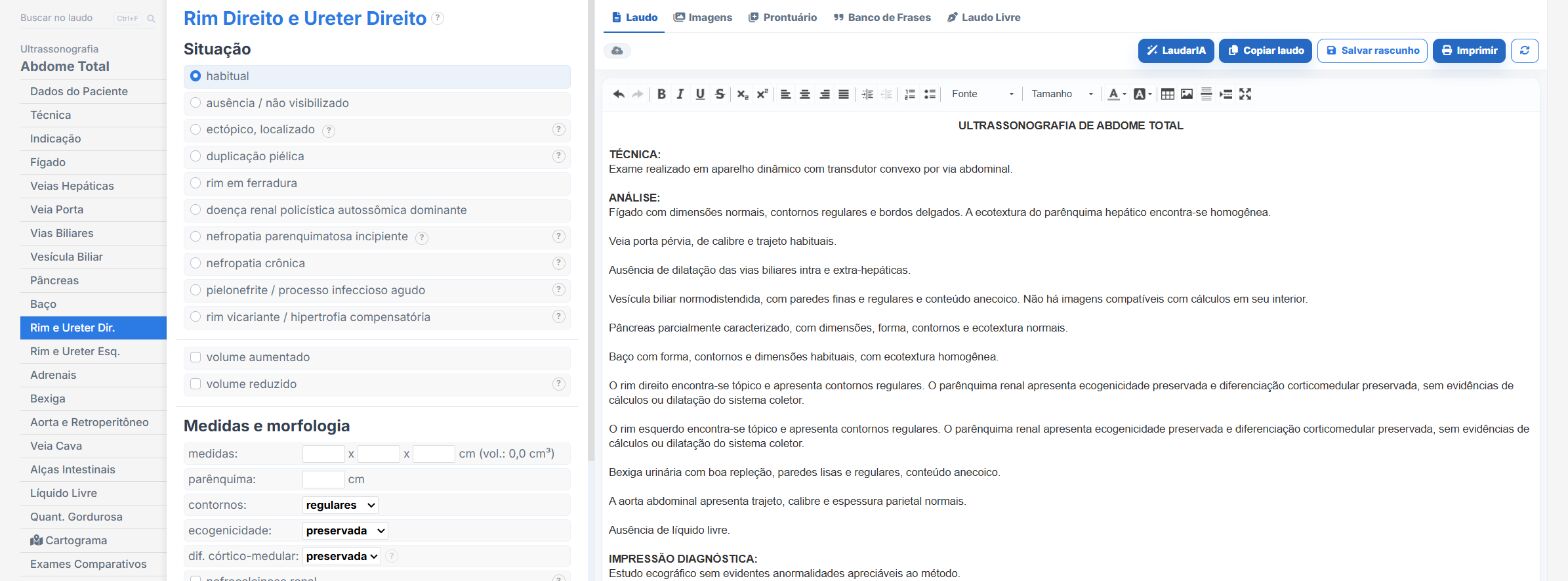The height and width of the screenshot is (581, 1568).
Task: Select rim em ferradura option
Action: coord(196,183)
